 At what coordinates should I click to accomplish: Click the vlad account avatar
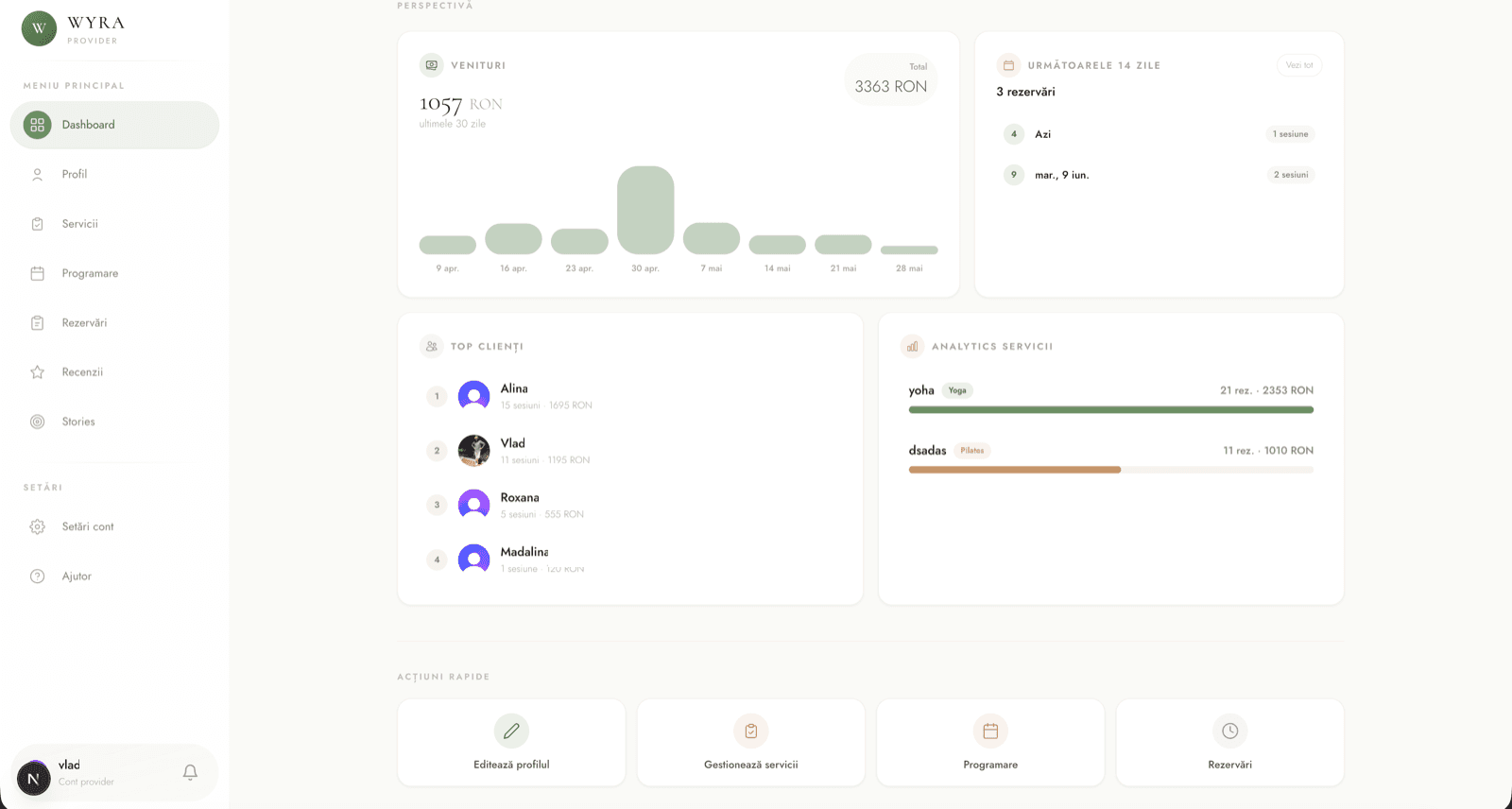[x=34, y=778]
